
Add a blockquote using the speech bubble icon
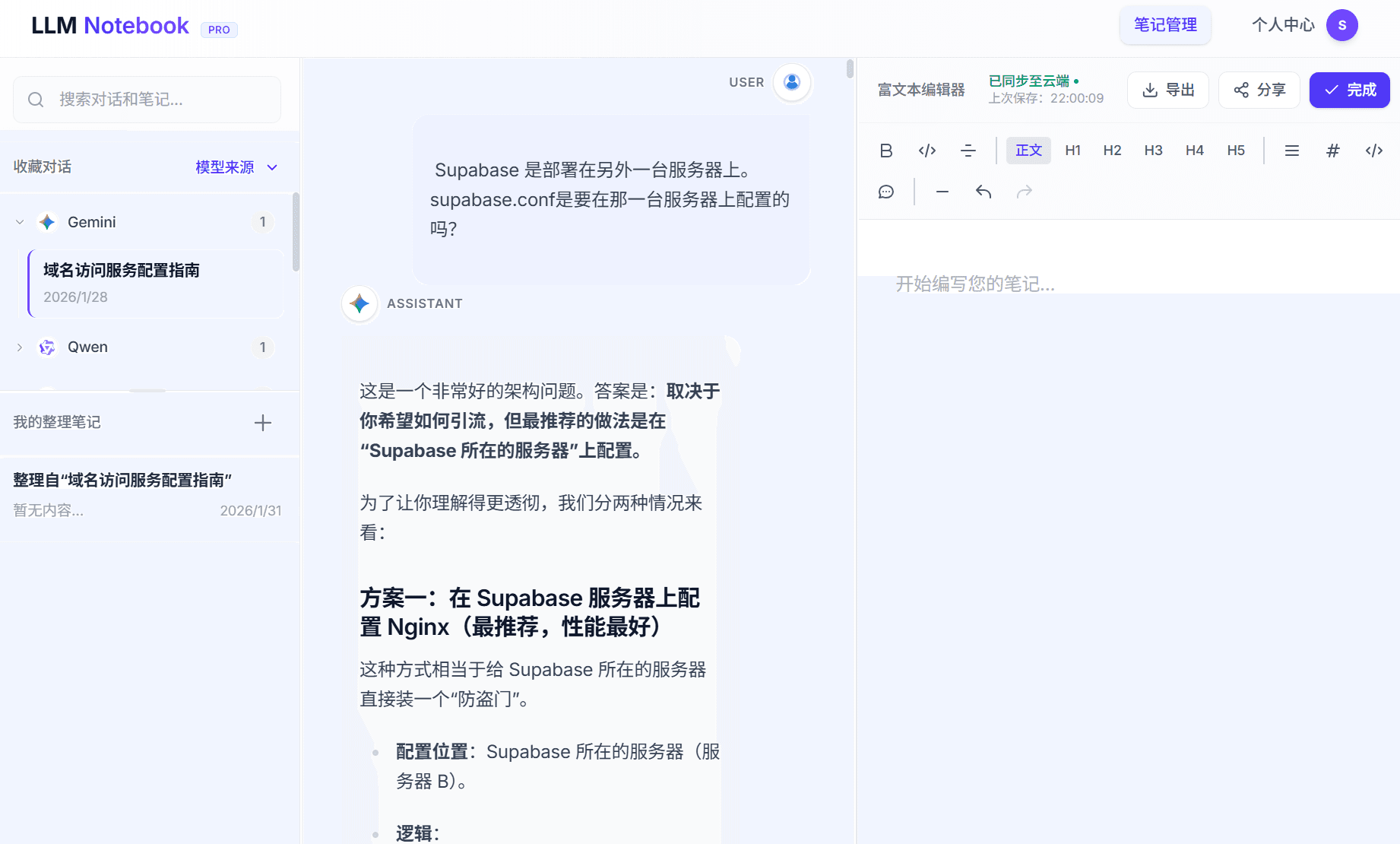(x=885, y=192)
